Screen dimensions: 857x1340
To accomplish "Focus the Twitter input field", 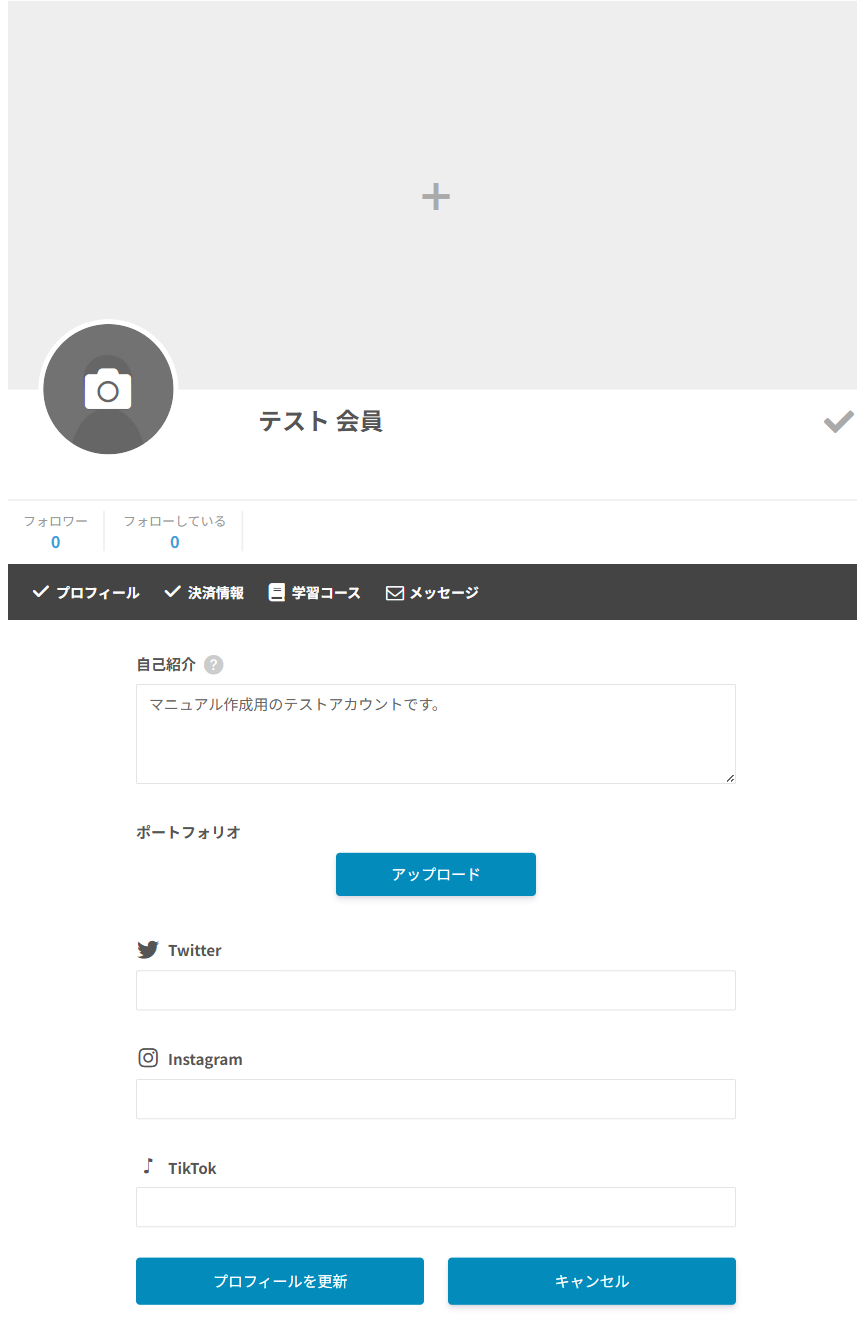I will [436, 990].
